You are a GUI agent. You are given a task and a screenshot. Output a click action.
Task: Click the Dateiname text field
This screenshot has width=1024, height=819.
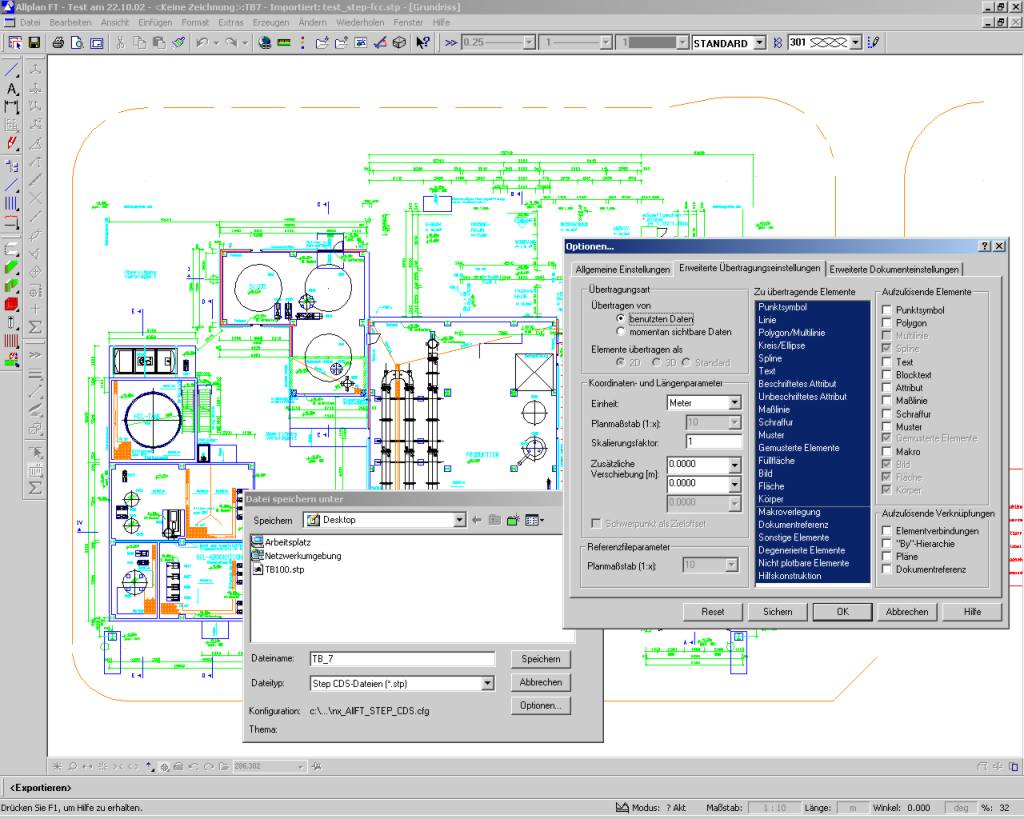[x=402, y=659]
